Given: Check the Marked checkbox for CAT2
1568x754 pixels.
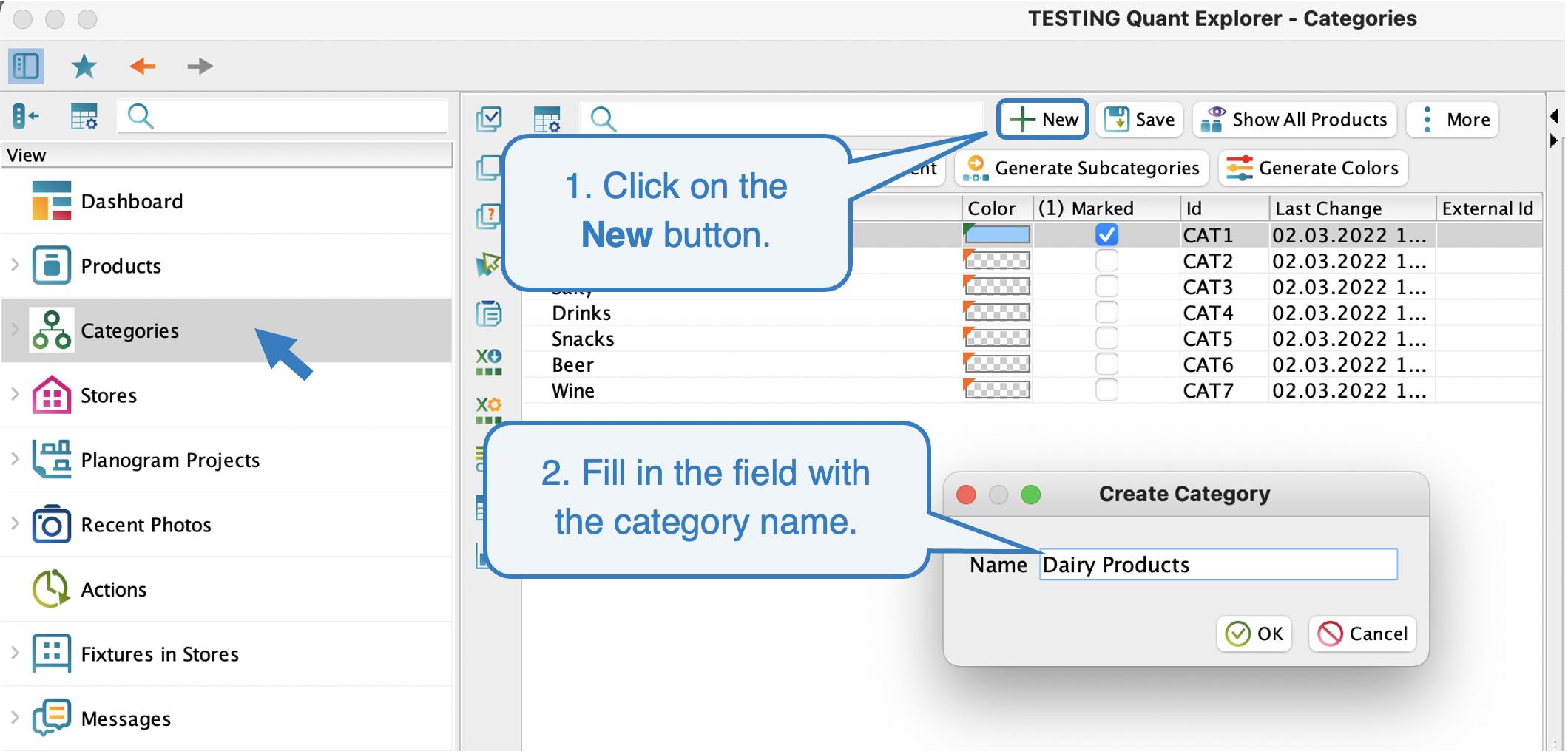Looking at the screenshot, I should point(1106,260).
